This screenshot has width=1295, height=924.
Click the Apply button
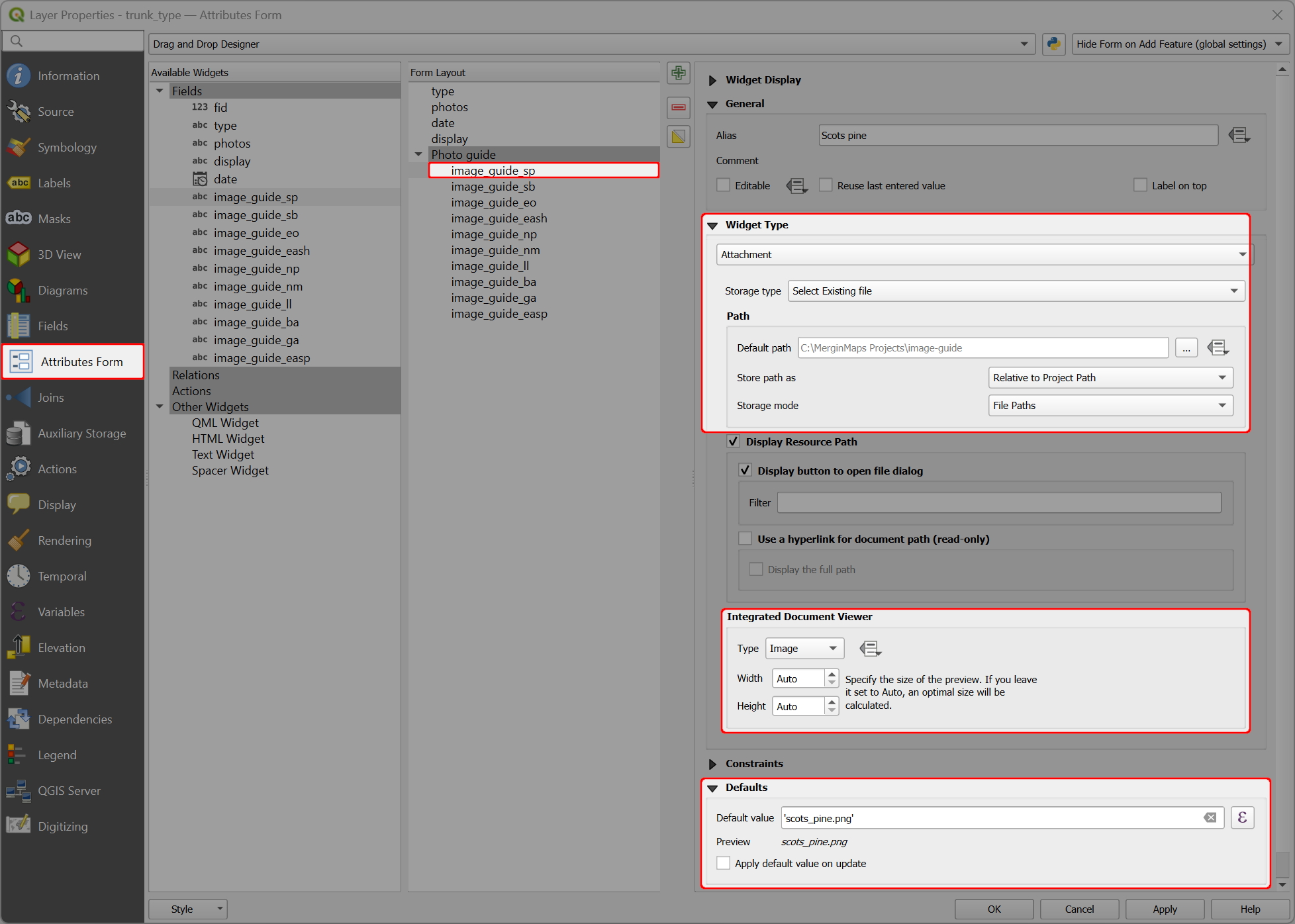pos(1165,909)
